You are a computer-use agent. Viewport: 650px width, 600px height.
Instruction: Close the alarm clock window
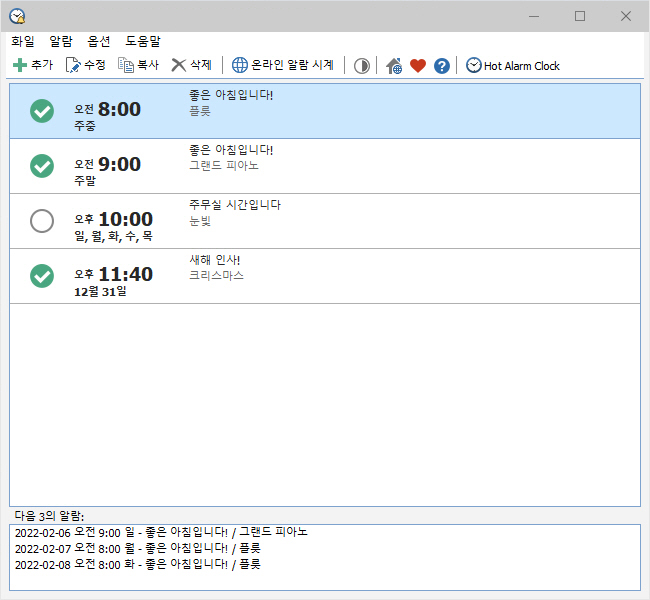pyautogui.click(x=626, y=17)
